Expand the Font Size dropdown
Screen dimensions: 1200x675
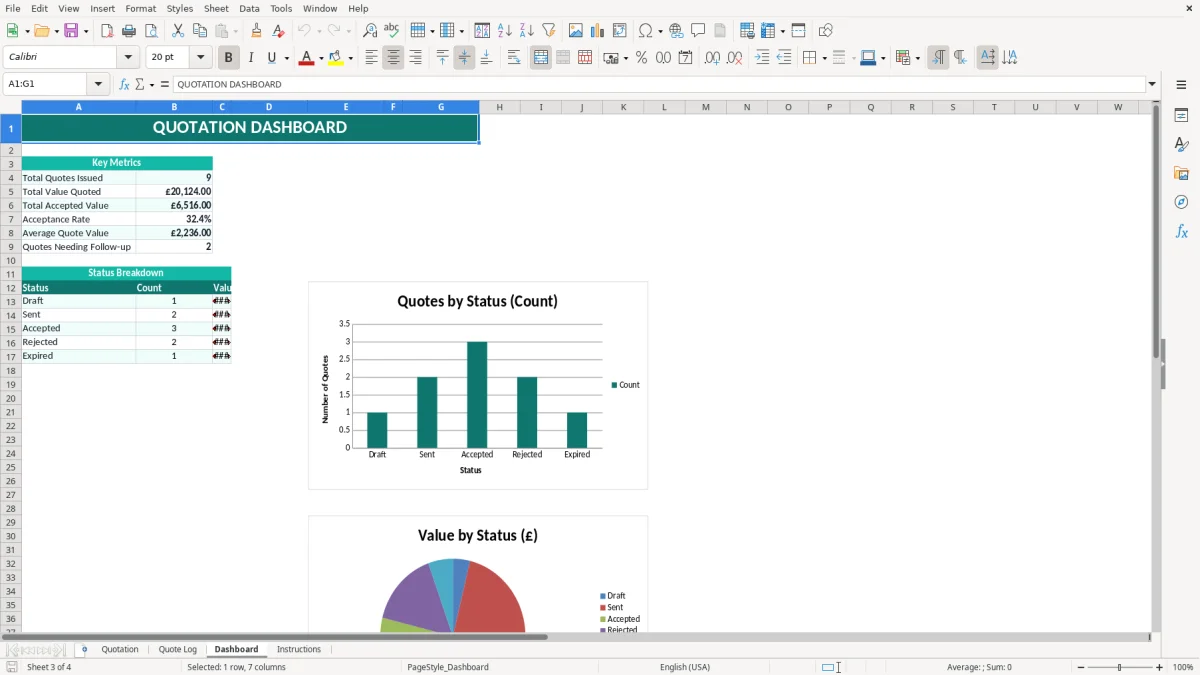(201, 58)
